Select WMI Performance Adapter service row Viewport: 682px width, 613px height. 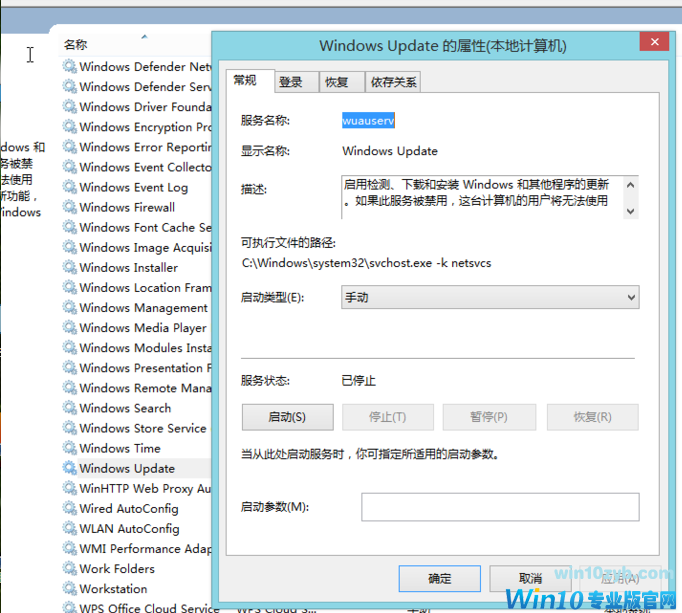(x=136, y=548)
